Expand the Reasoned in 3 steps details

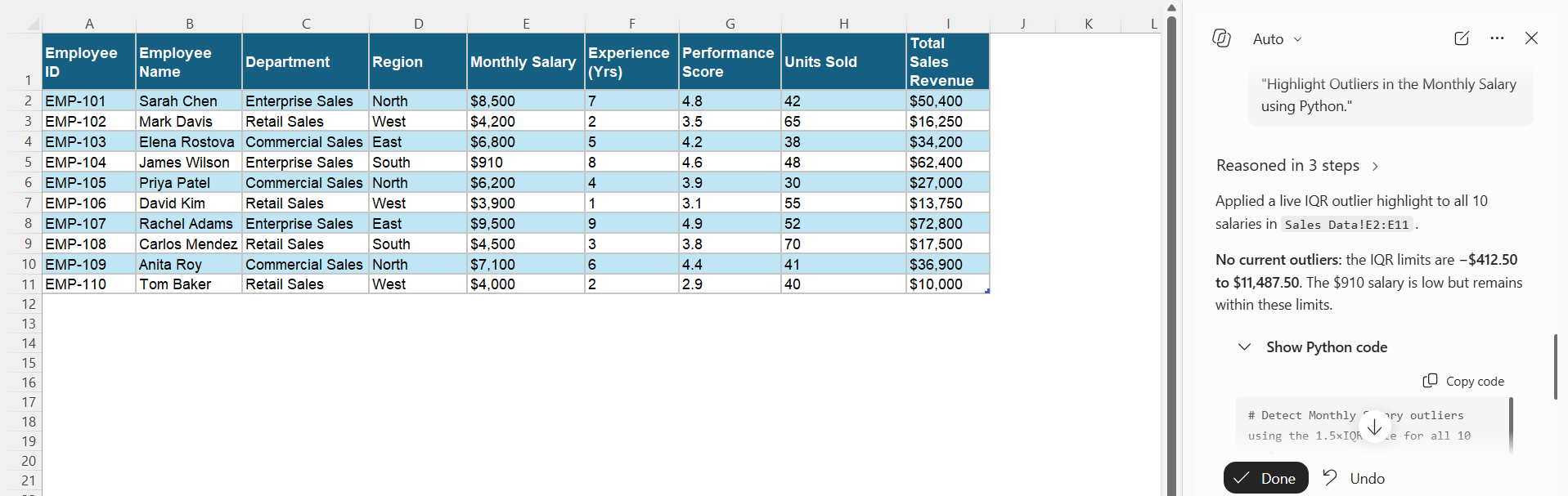[x=1297, y=166]
